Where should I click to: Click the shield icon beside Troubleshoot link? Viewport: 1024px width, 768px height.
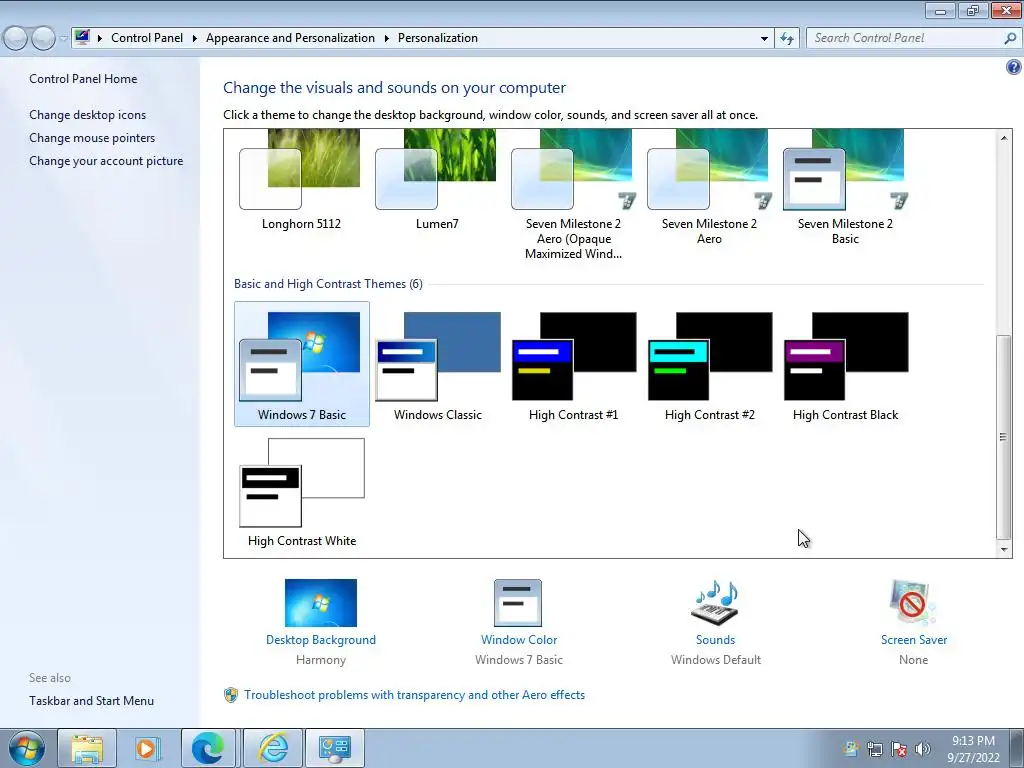click(x=231, y=695)
